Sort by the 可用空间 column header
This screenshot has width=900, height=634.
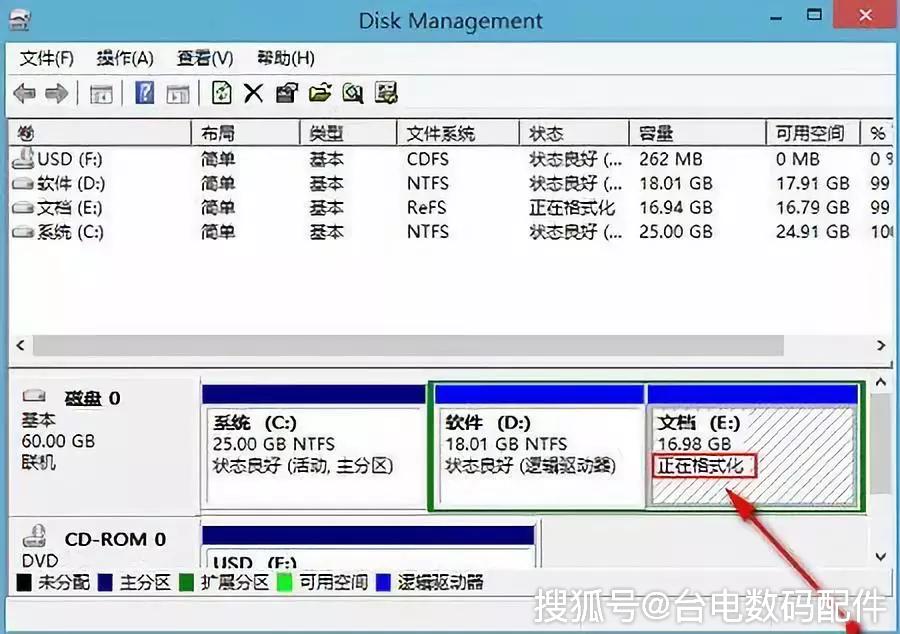point(813,134)
